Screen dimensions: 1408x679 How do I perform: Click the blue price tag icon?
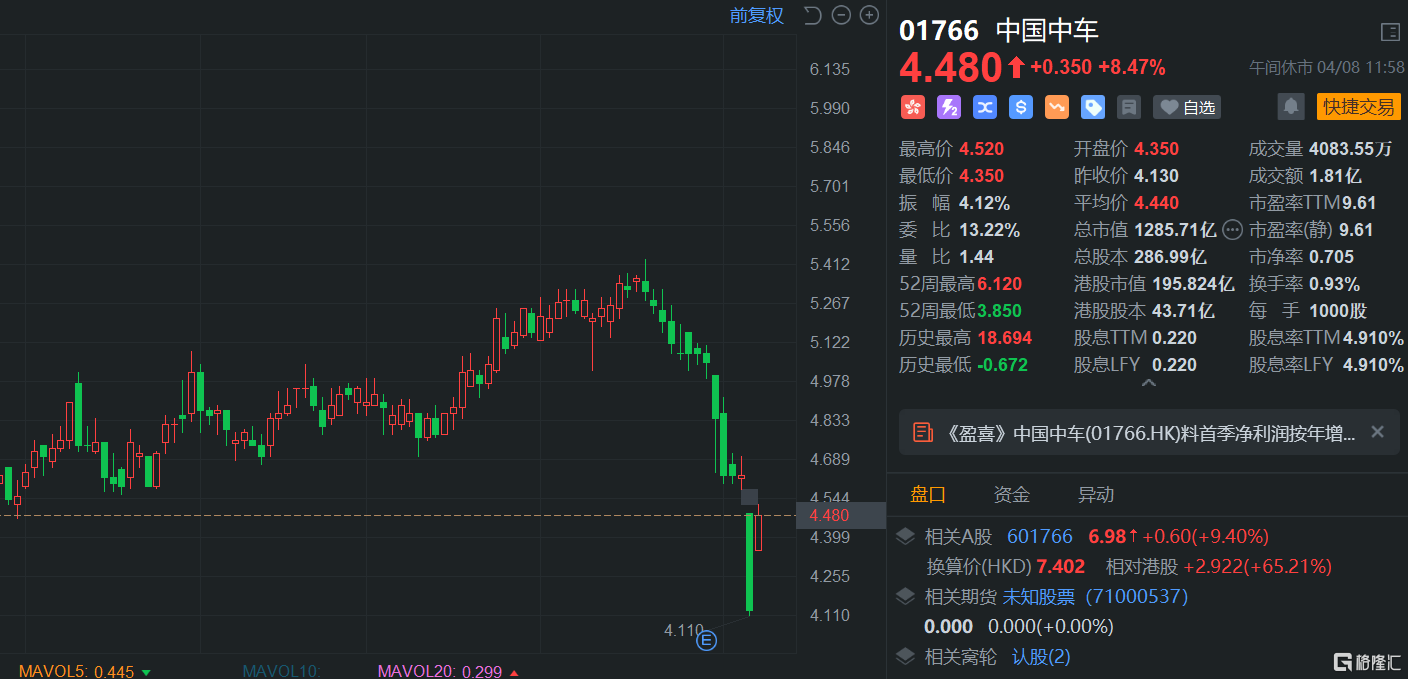[1092, 107]
